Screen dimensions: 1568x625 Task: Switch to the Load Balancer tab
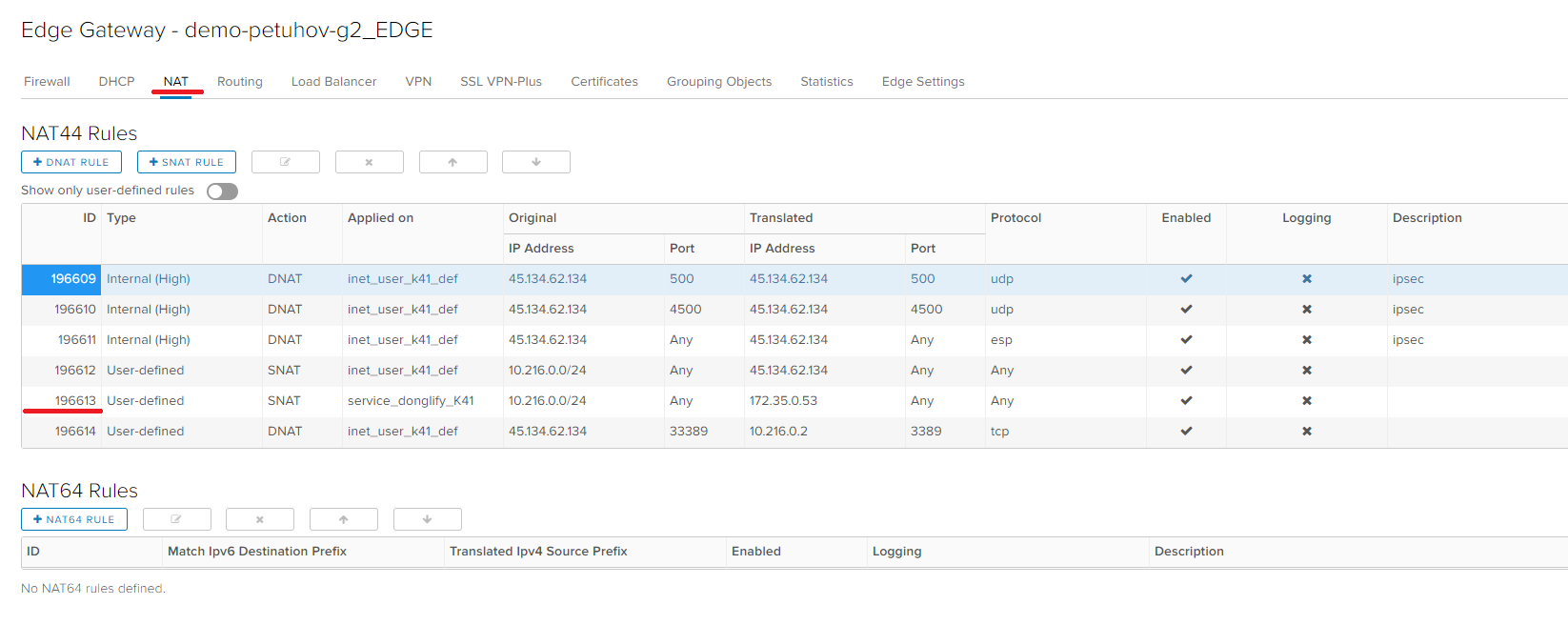point(333,82)
